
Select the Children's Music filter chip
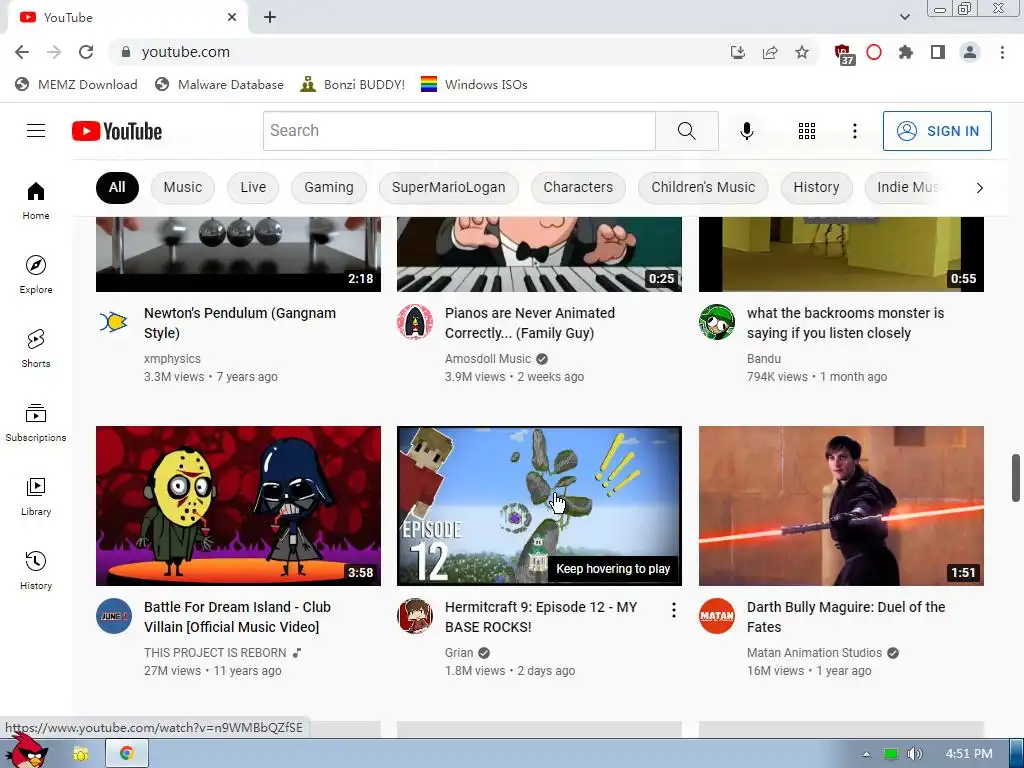tap(703, 187)
